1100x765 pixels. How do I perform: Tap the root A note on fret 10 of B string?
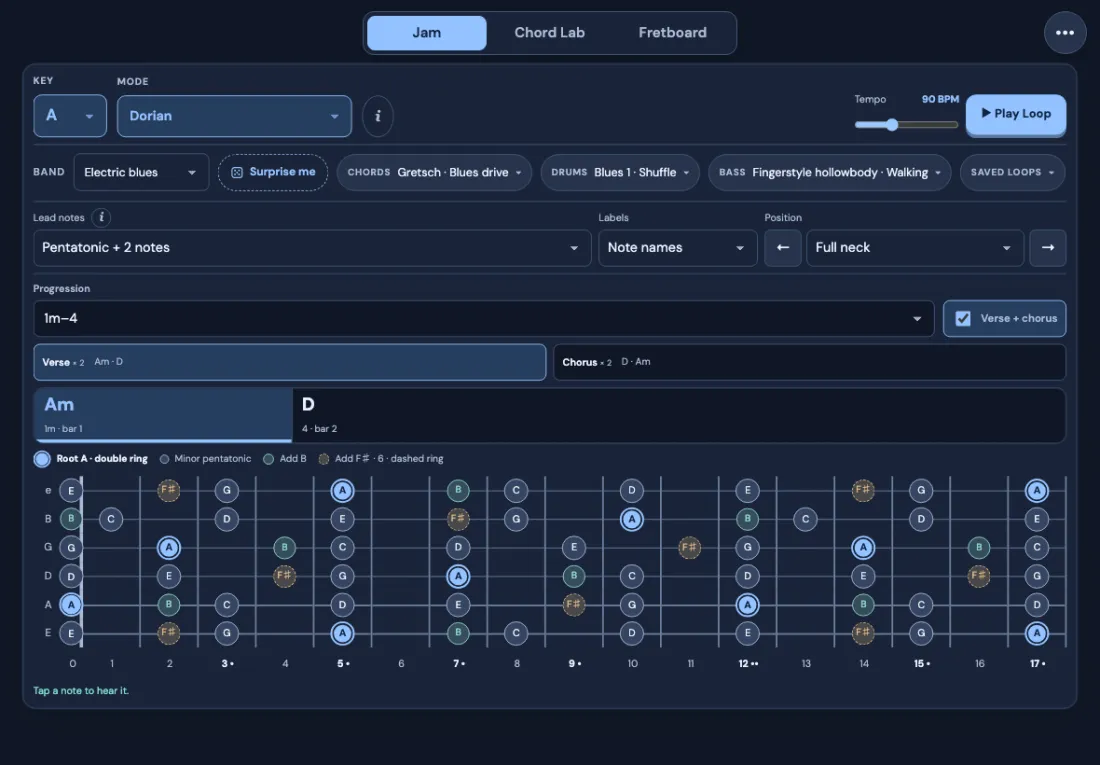[x=631, y=519]
